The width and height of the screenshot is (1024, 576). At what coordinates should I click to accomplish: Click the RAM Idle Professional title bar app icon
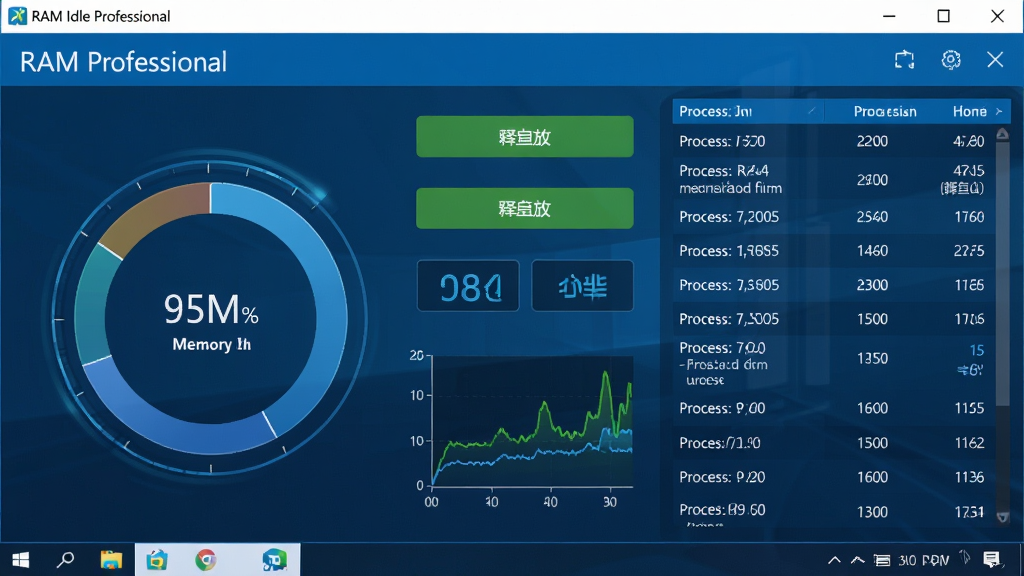[x=17, y=16]
